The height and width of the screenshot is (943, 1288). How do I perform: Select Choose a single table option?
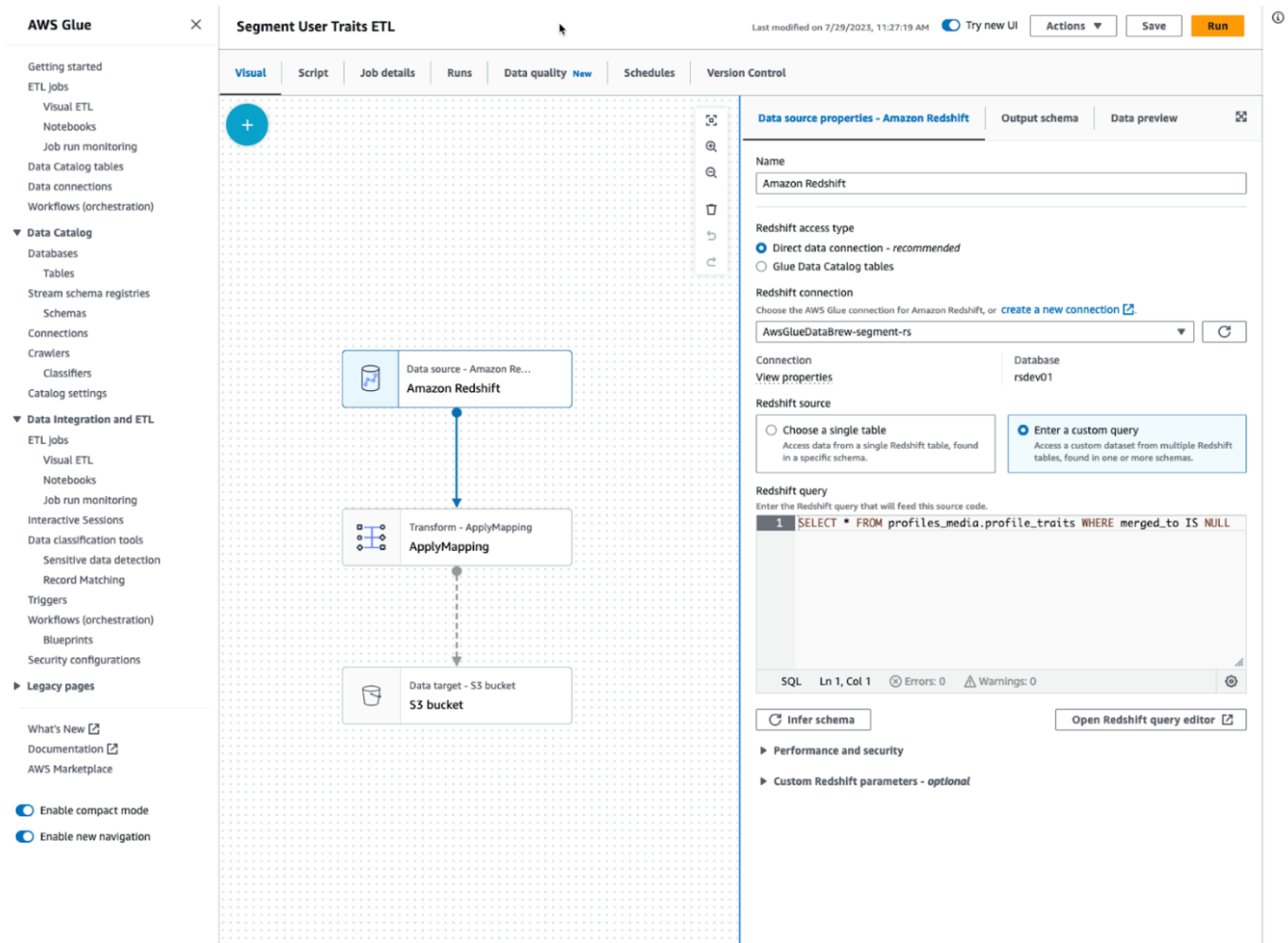(771, 430)
